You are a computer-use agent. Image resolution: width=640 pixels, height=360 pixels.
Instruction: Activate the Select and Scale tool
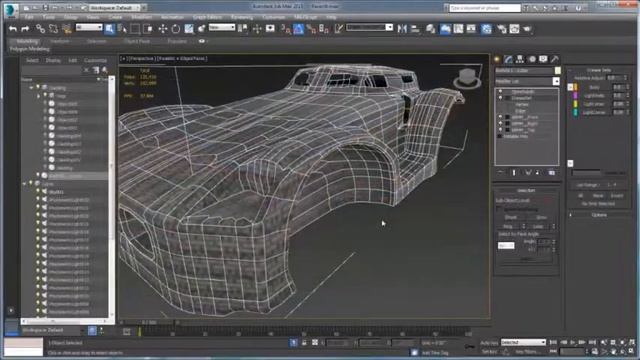point(189,29)
